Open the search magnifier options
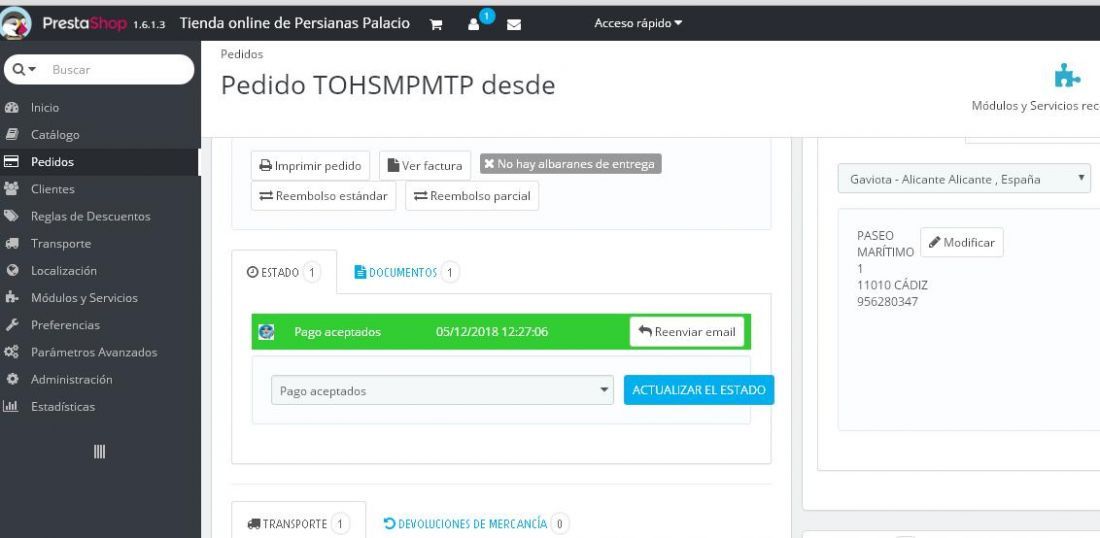 coord(24,69)
